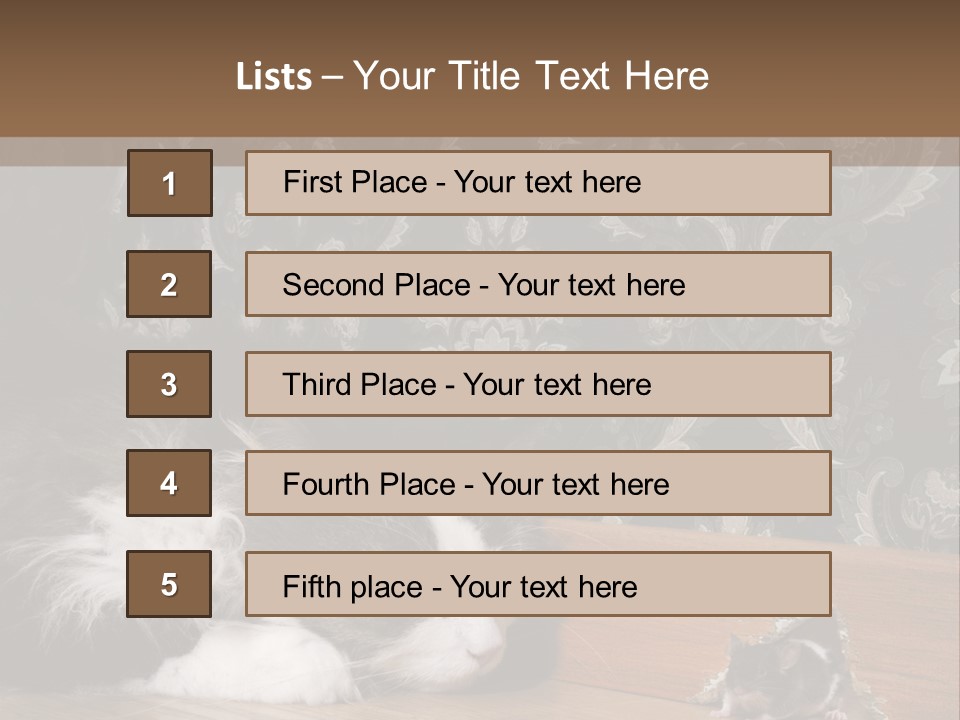960x720 pixels.
Task: Select the Your Title Text Here heading
Action: (531, 76)
